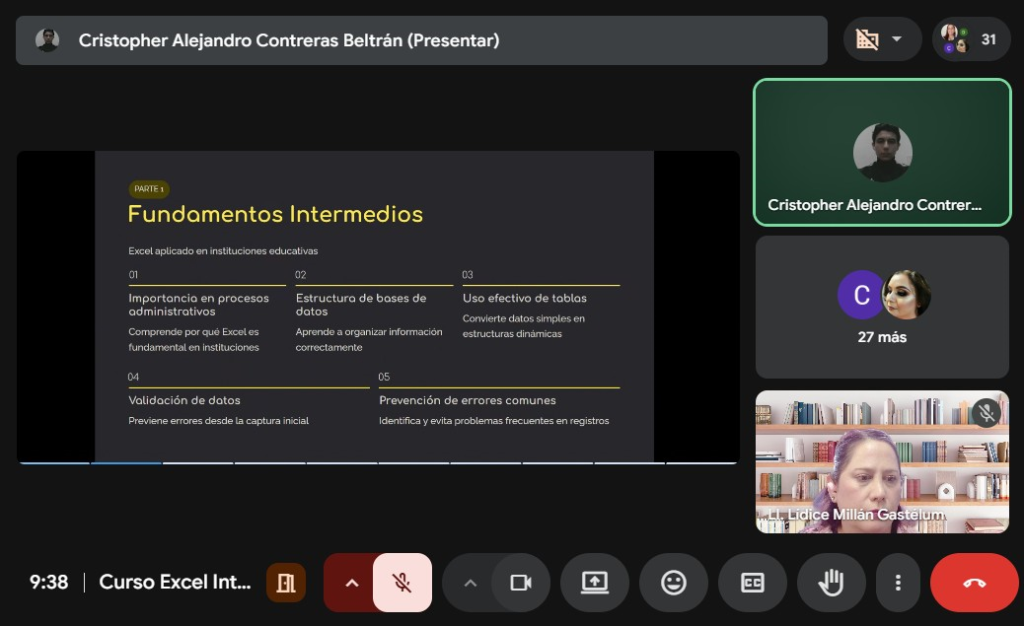
Task: Expand audio settings chevron beside microphone
Action: point(351,583)
